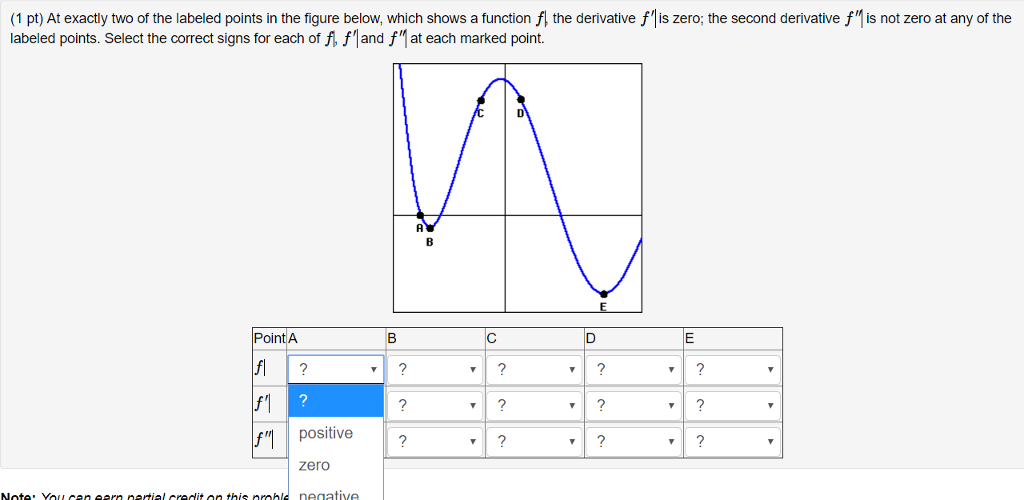
Task: Click point C marker on the curve
Action: pyautogui.click(x=481, y=101)
